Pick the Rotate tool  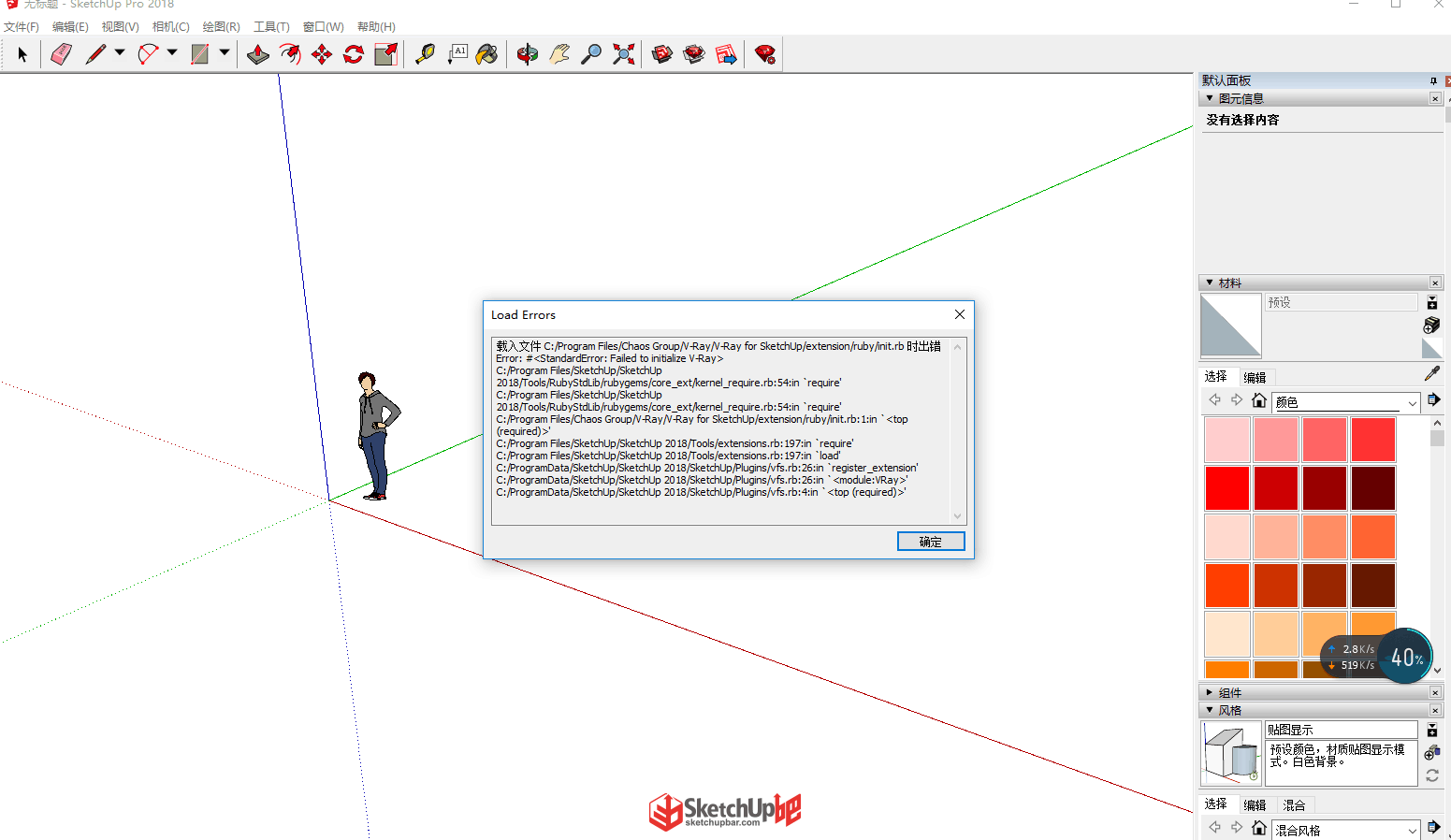(354, 54)
